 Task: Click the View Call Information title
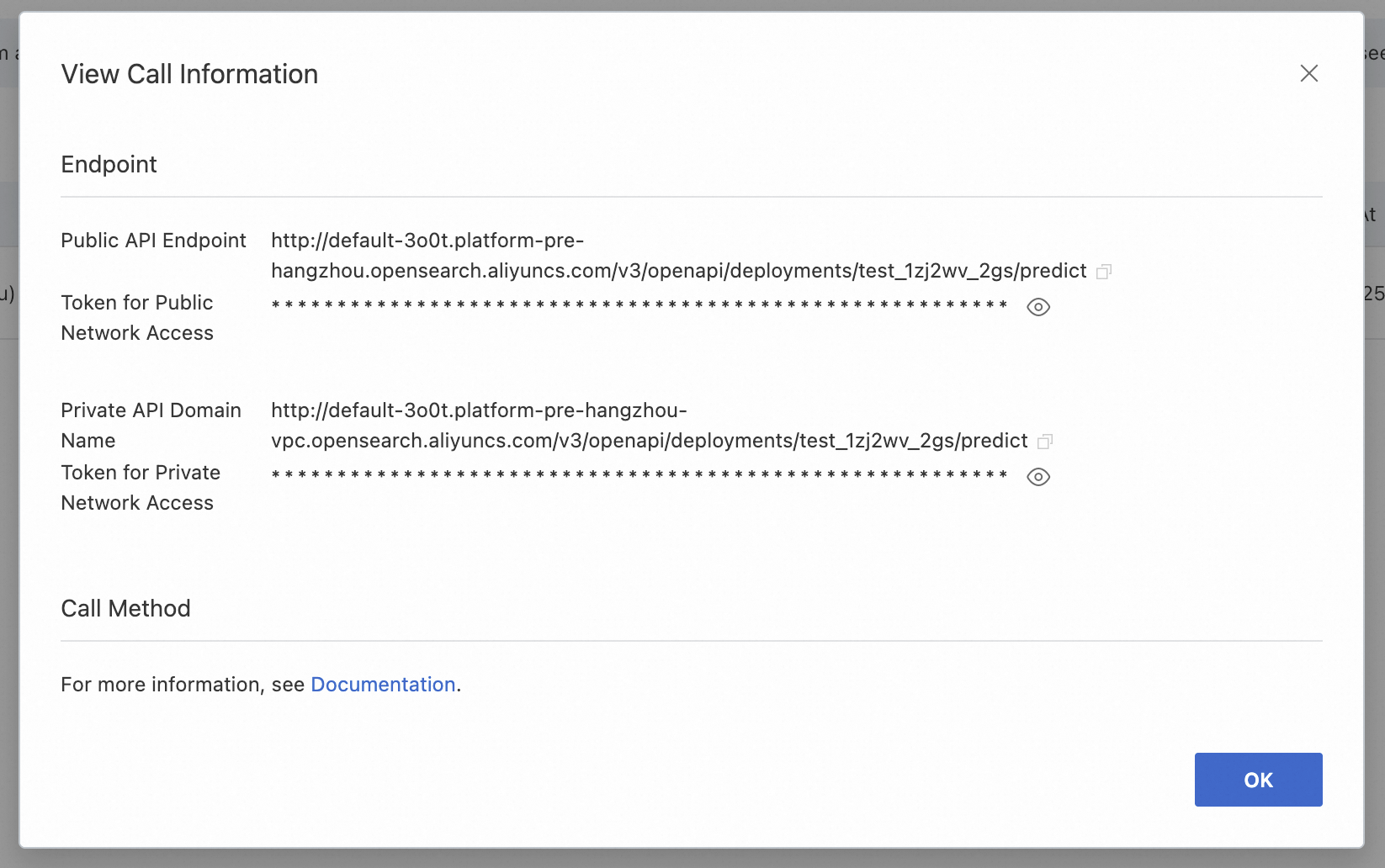189,74
